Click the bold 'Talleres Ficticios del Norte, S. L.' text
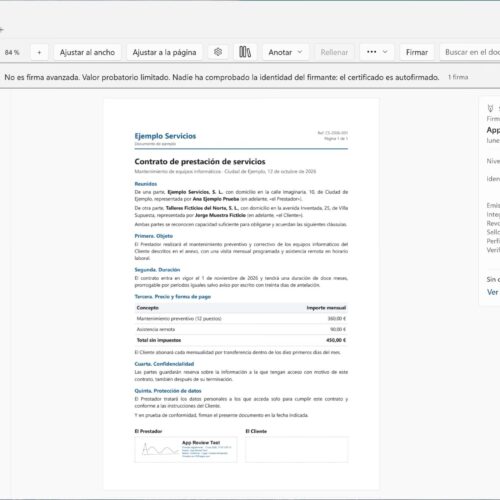Viewport: 500px width, 500px height. (202, 208)
